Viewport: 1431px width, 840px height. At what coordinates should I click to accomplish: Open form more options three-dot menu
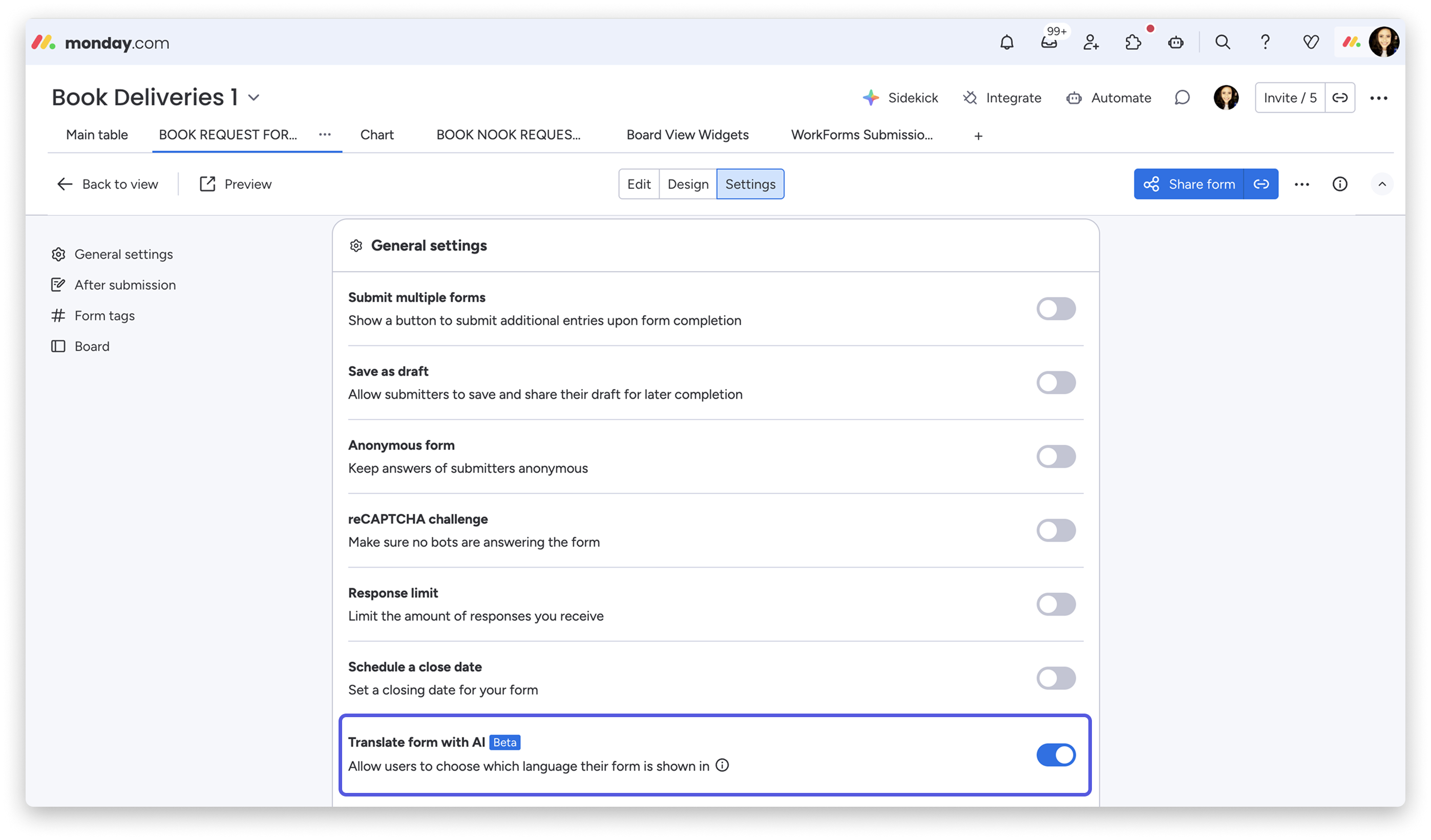(1302, 184)
